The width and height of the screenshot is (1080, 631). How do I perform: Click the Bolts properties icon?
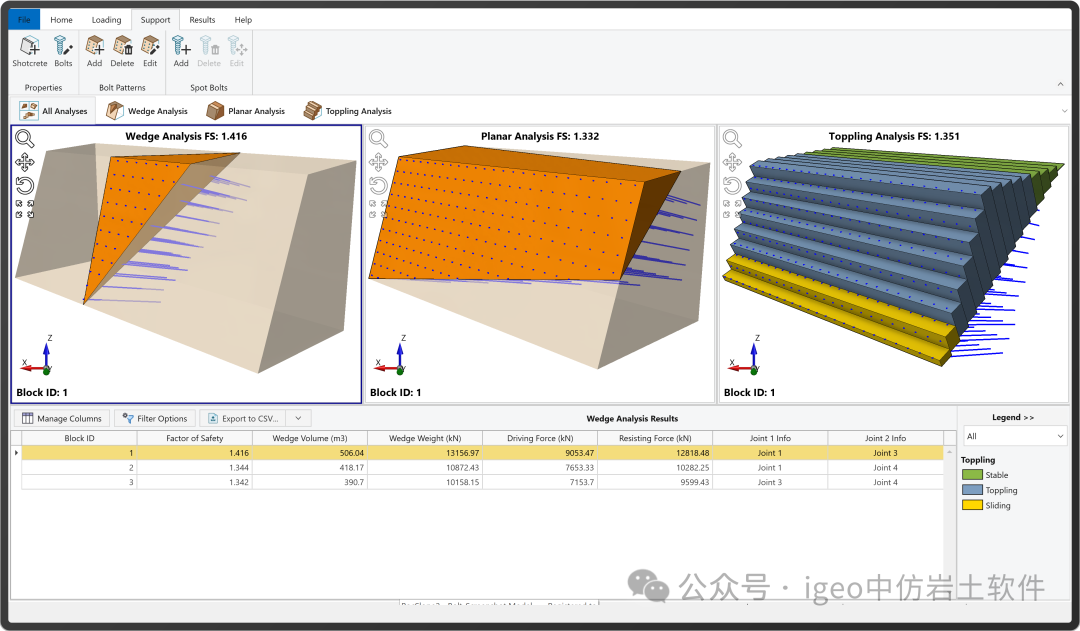63,50
